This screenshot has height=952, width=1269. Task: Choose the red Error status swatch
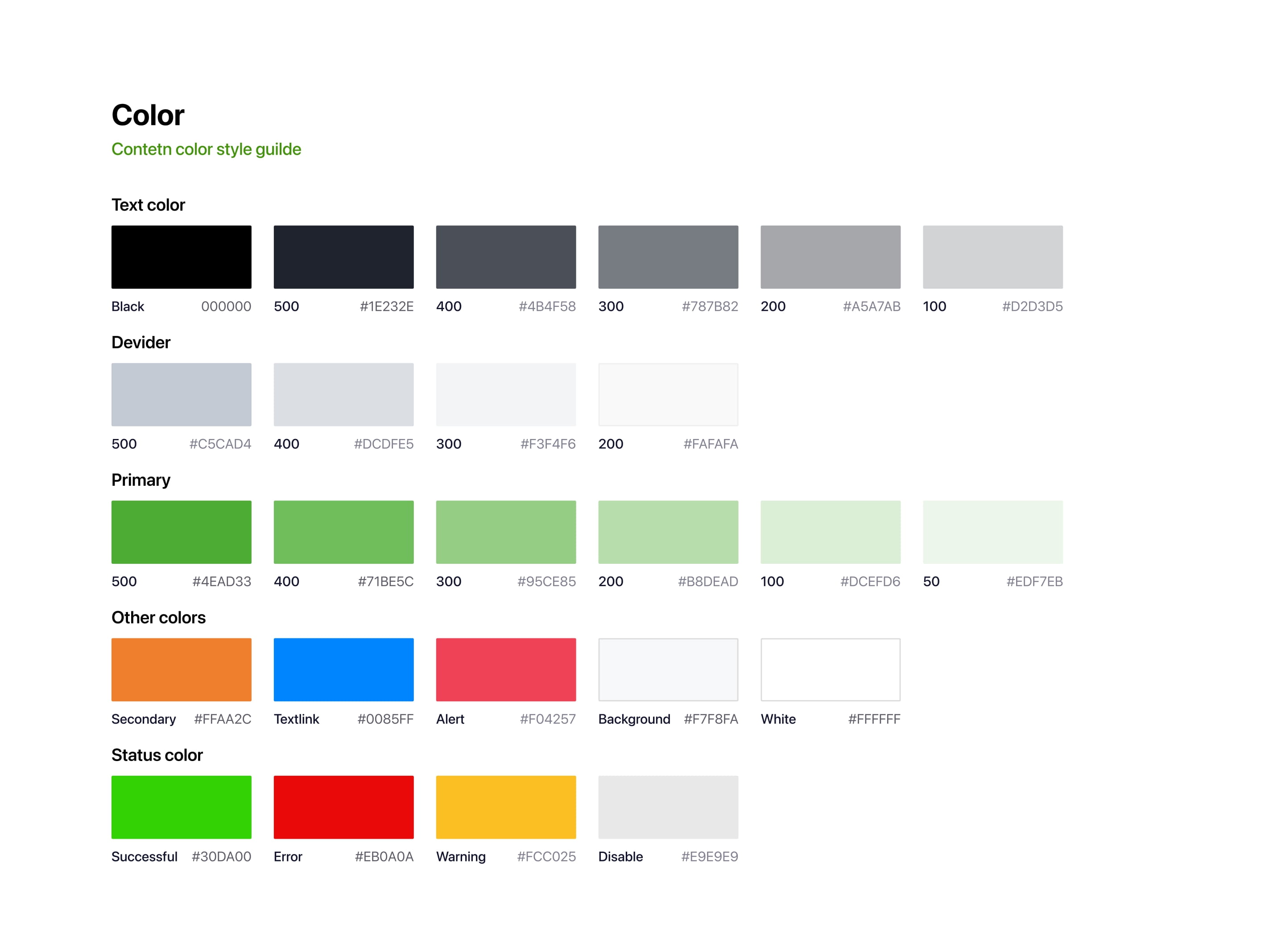[x=343, y=807]
